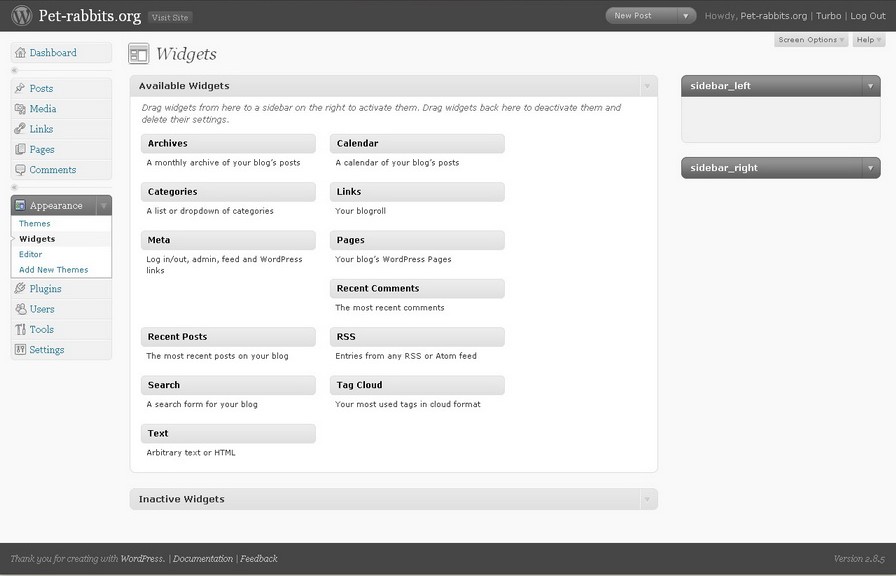This screenshot has width=896, height=576.
Task: Open the Editor menu item
Action: coord(30,254)
